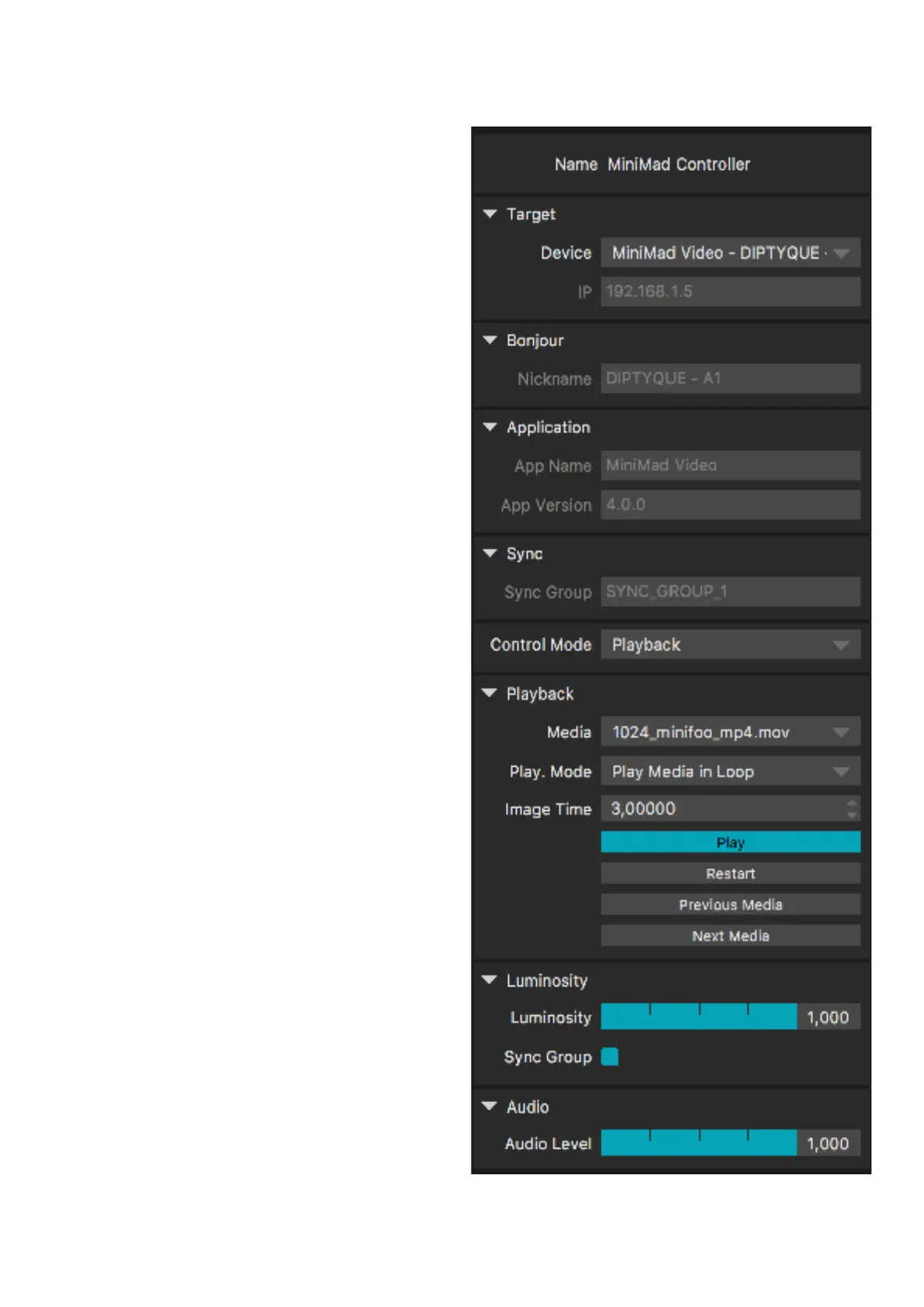Collapse the Sync section triangle
The height and width of the screenshot is (1307, 924).
tap(490, 554)
